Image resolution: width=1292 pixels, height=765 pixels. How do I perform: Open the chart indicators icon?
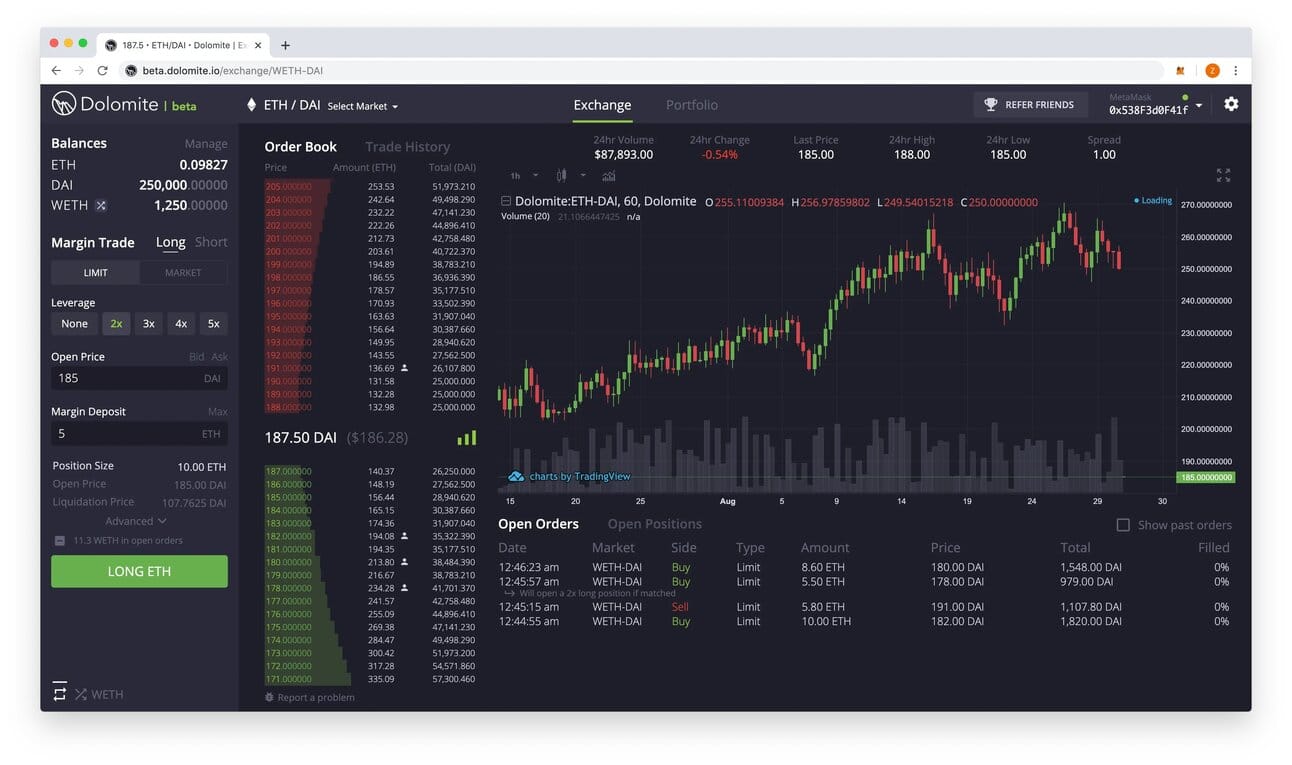tap(609, 176)
